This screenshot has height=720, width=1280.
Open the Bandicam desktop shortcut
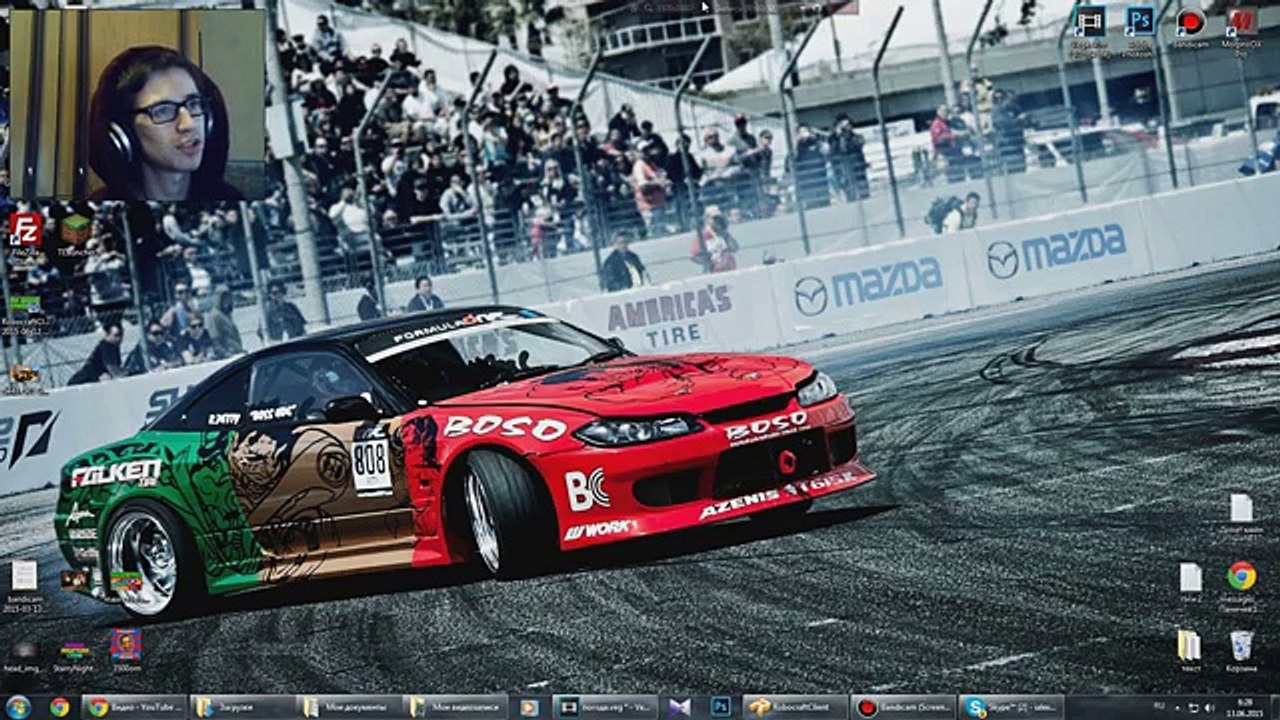1190,21
